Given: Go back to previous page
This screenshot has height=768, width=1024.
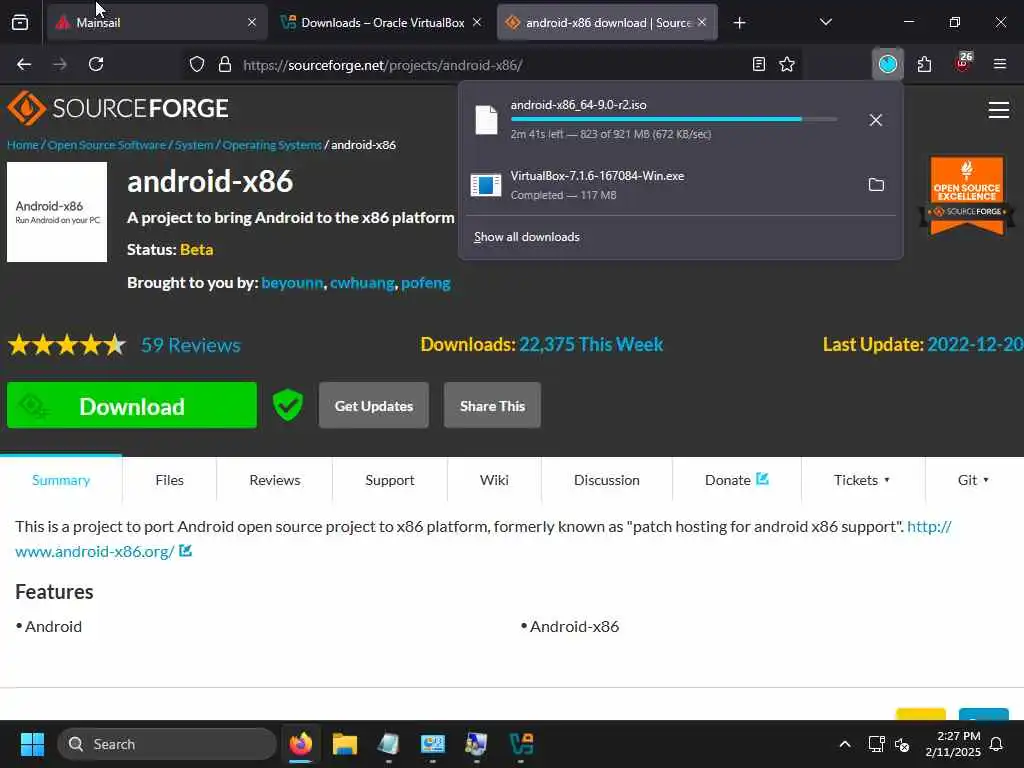Looking at the screenshot, I should [x=24, y=65].
